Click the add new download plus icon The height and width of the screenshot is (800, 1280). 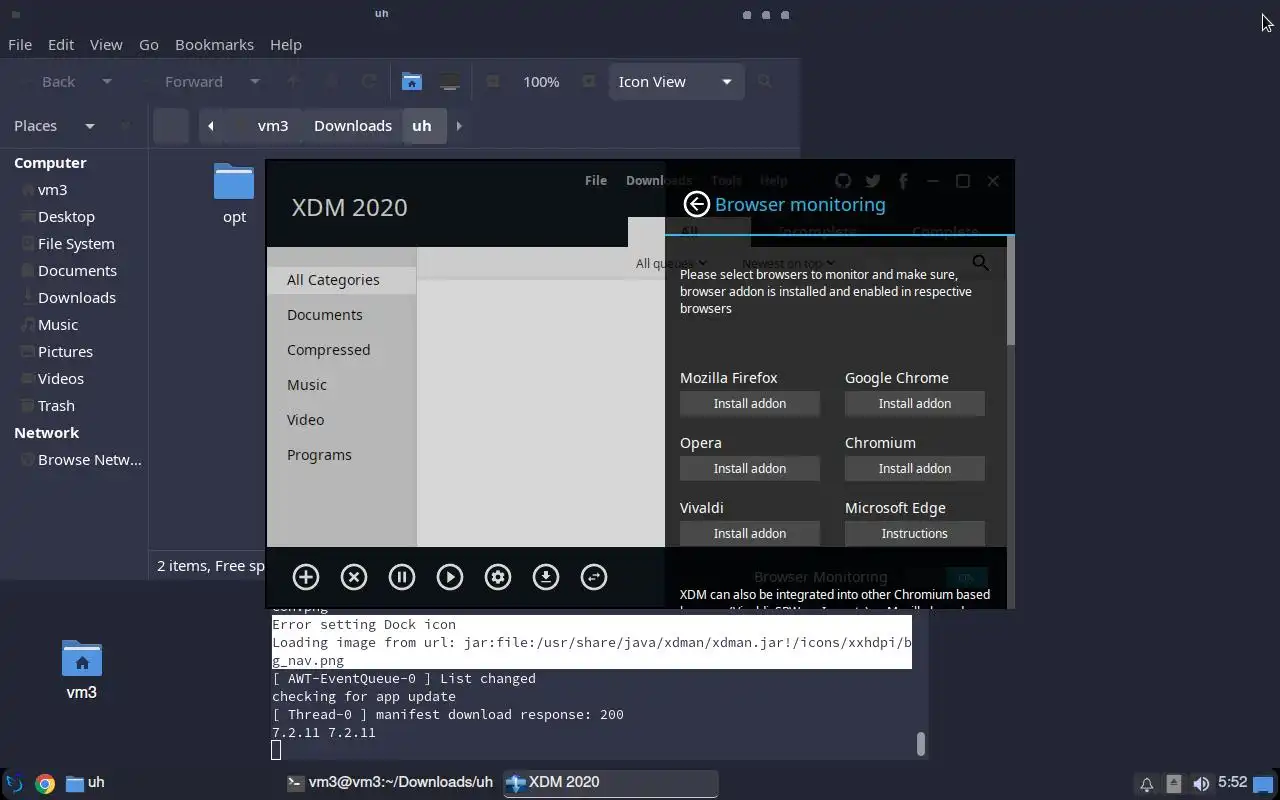tap(306, 577)
